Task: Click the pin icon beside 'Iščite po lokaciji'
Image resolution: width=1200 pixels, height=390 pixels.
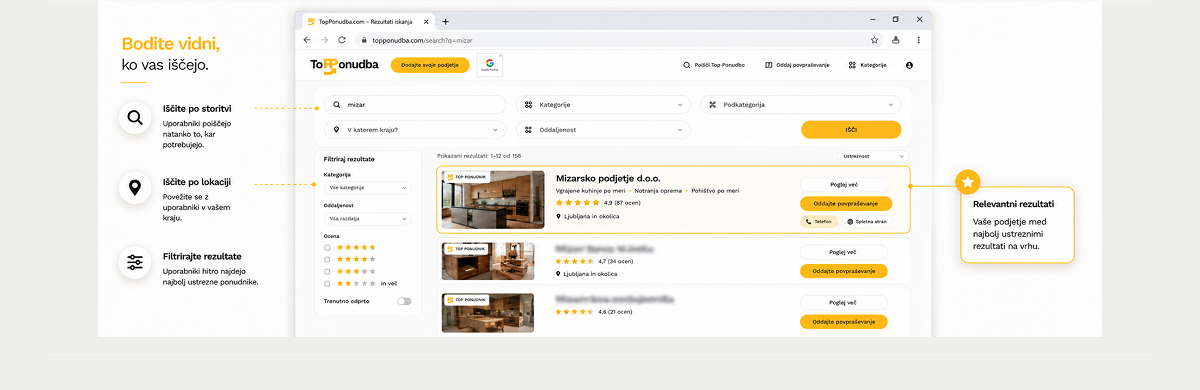Action: pos(134,189)
